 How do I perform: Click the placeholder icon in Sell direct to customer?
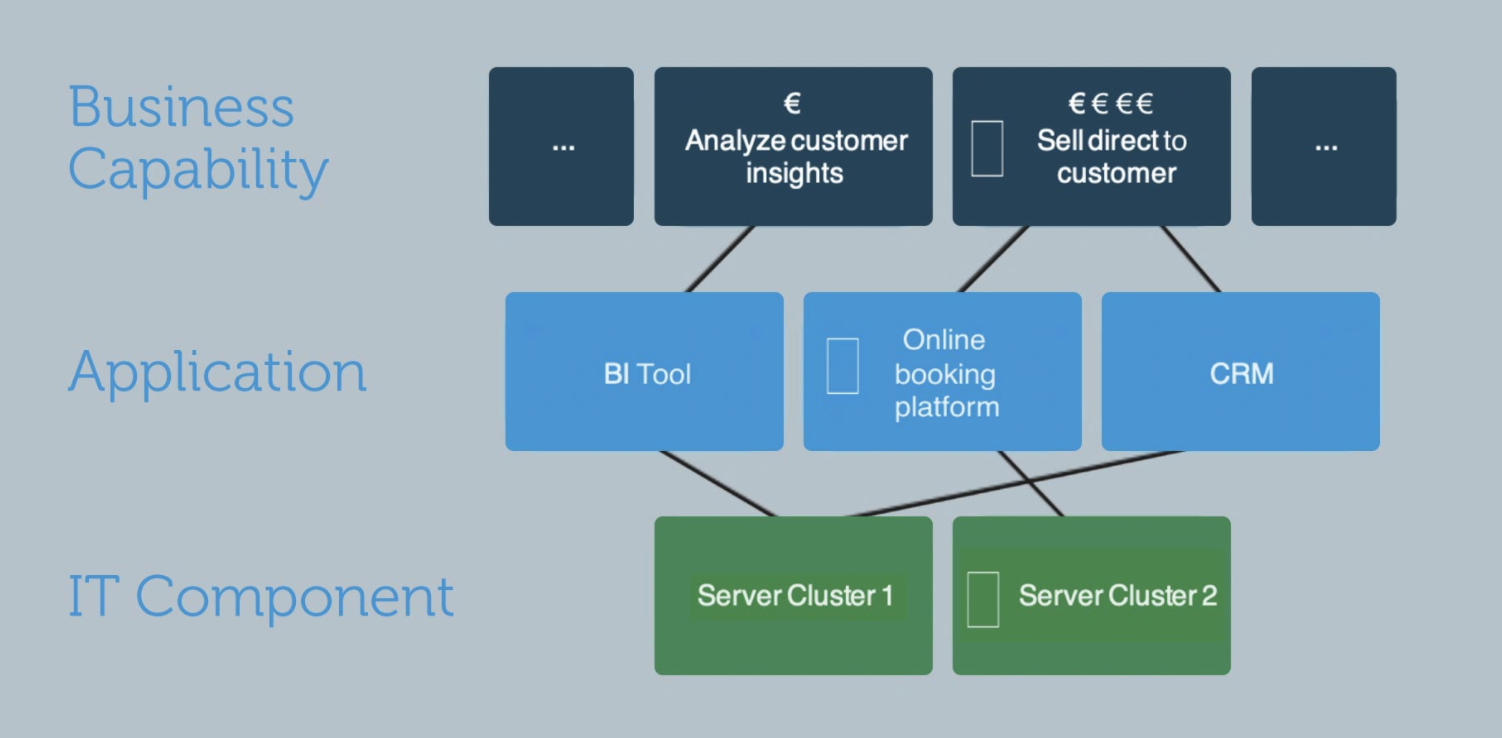pyautogui.click(x=987, y=148)
